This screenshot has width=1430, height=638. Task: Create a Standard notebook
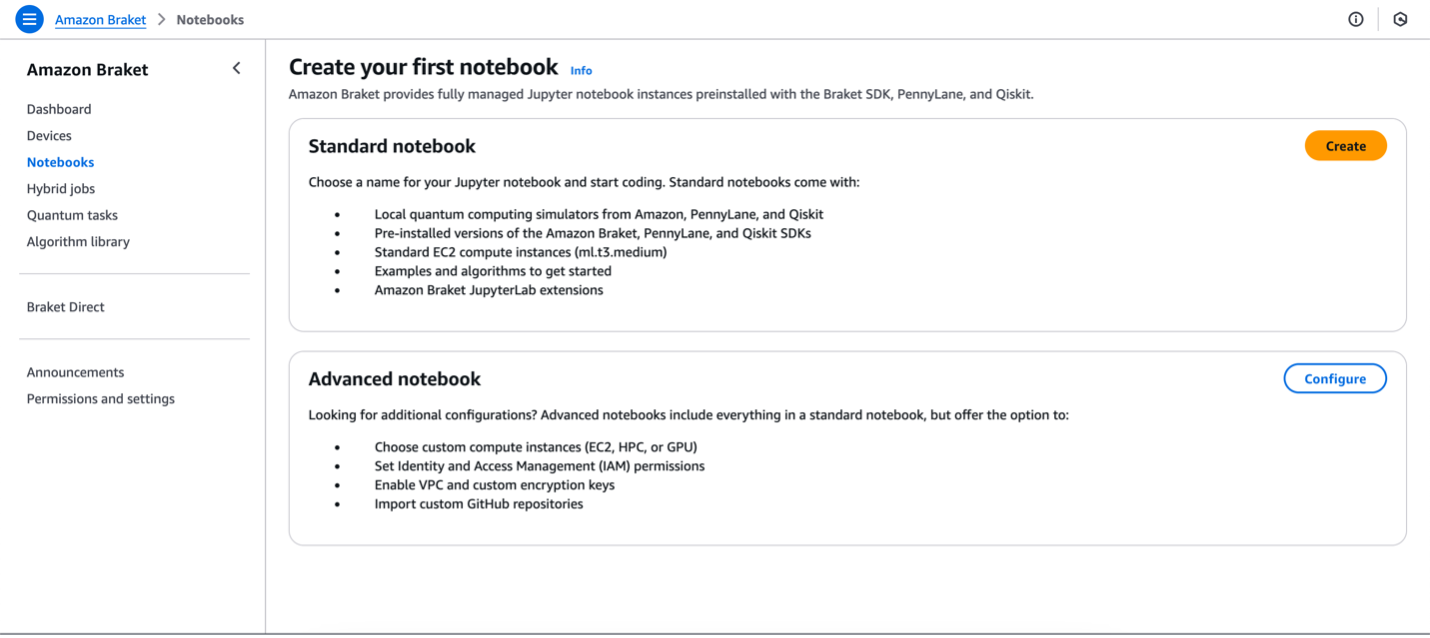click(x=1345, y=145)
